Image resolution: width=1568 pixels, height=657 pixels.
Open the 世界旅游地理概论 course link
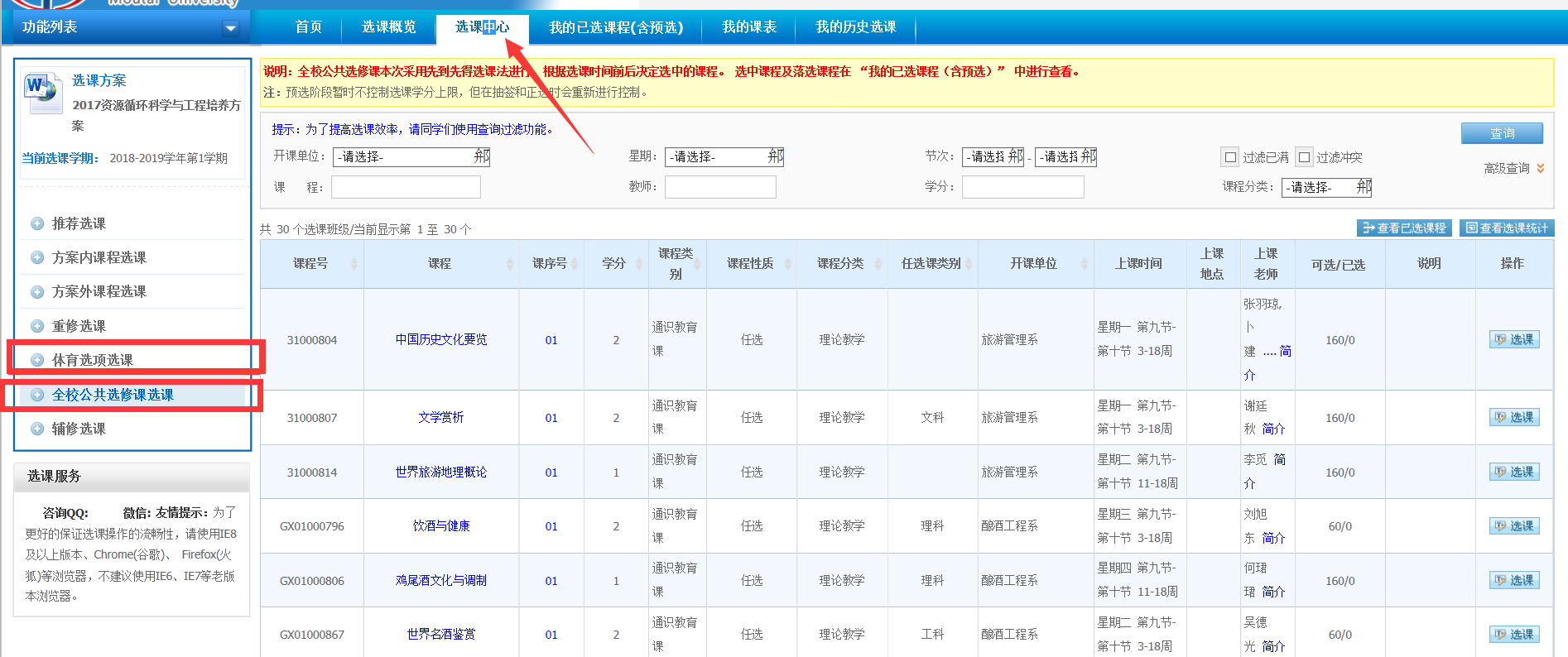tap(440, 472)
